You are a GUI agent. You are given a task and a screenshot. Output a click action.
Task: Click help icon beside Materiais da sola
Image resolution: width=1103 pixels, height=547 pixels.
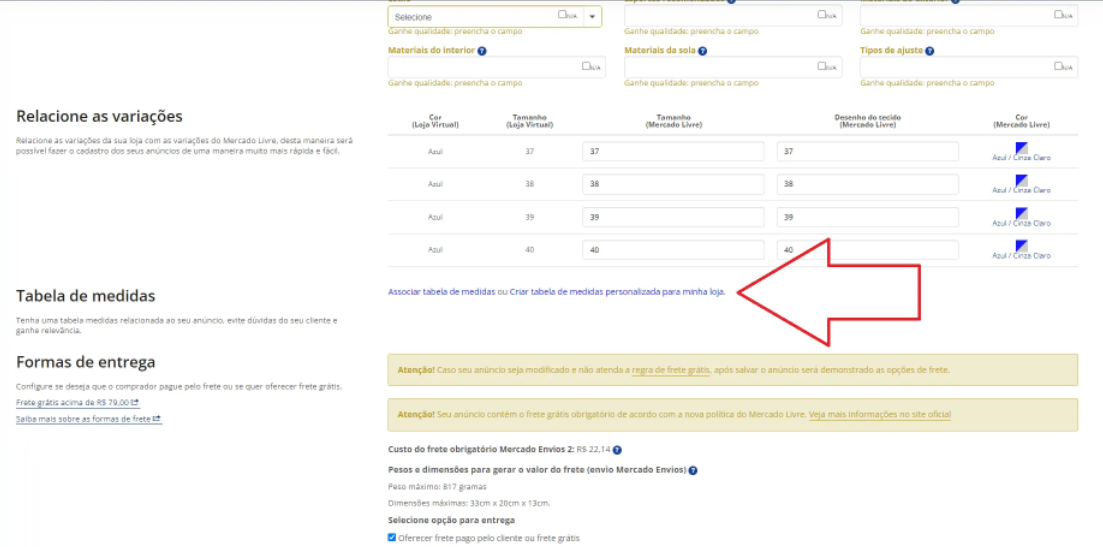(x=702, y=51)
